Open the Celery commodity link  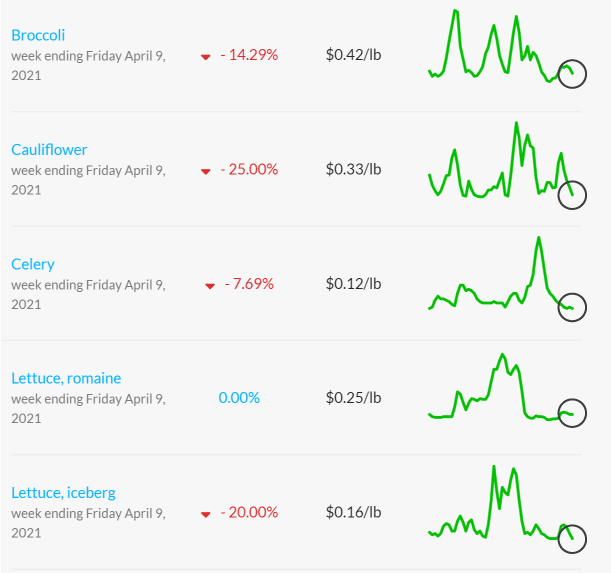point(33,264)
